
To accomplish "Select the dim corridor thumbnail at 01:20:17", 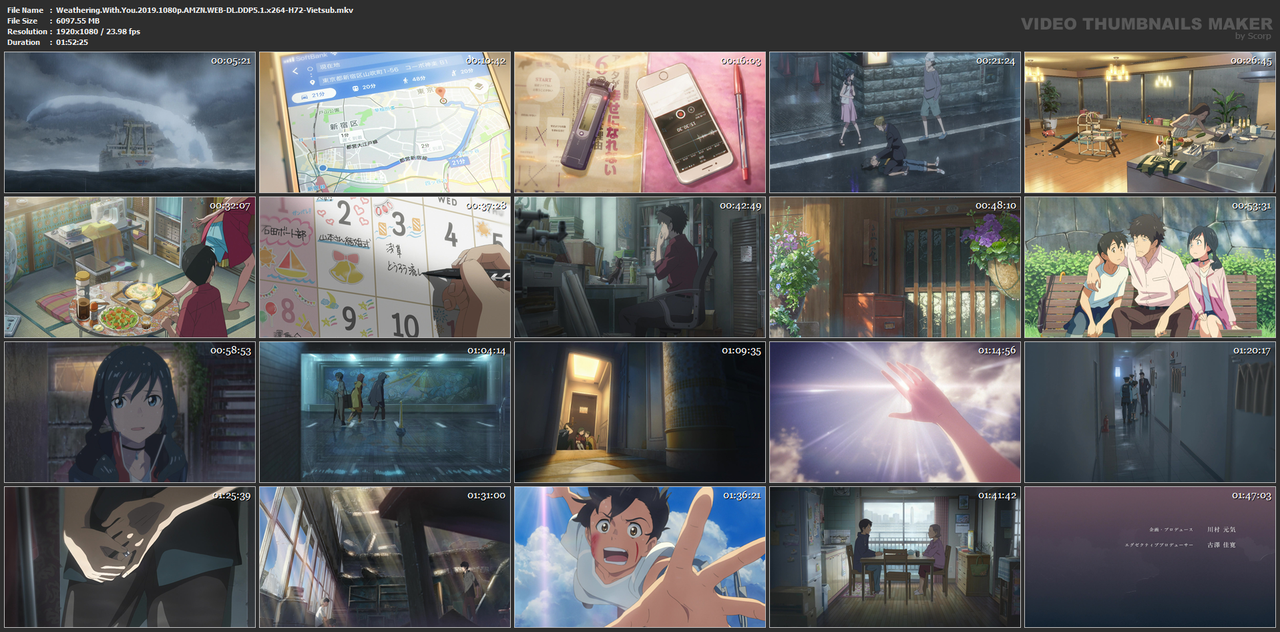I will pyautogui.click(x=1150, y=412).
